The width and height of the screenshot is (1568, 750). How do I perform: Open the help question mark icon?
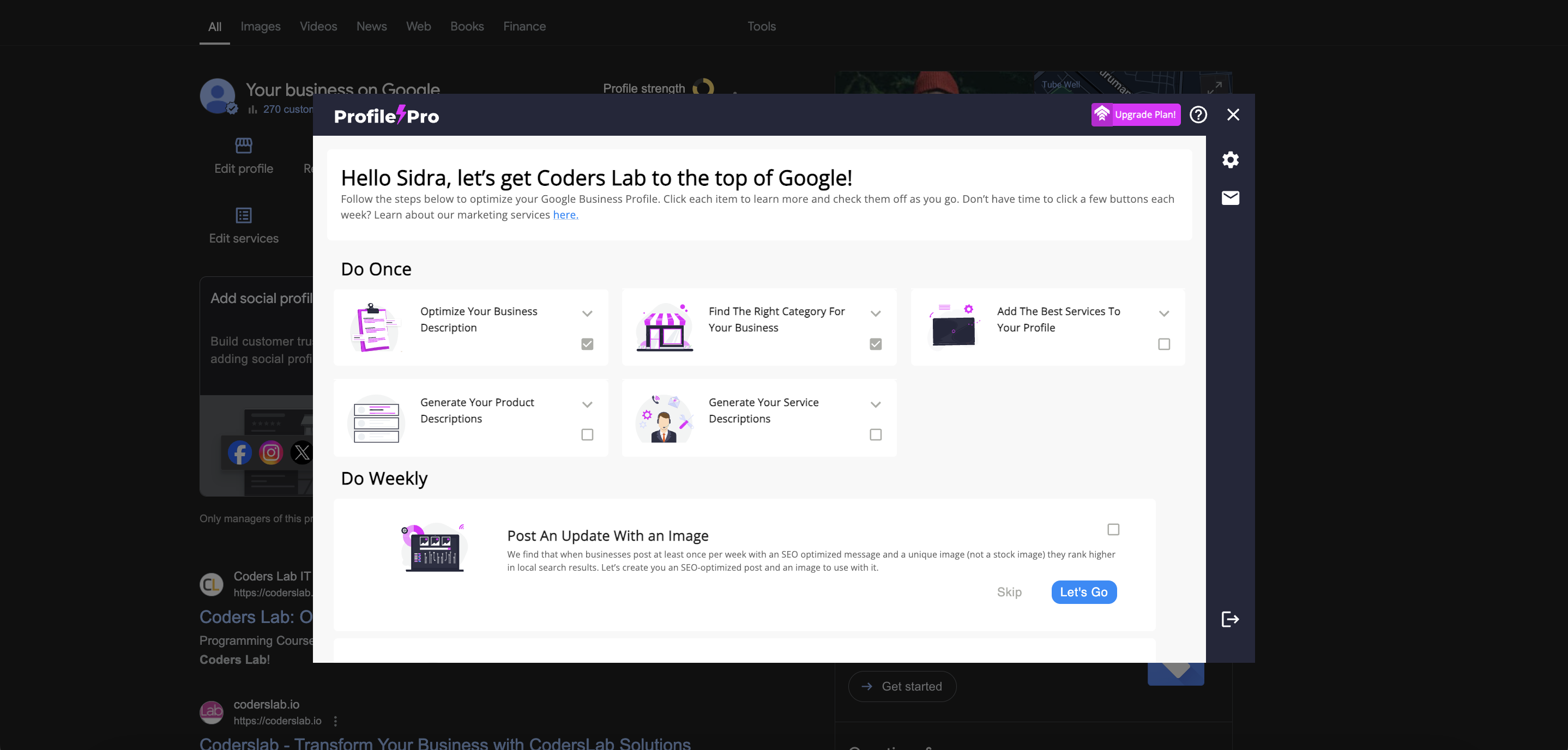pos(1198,114)
